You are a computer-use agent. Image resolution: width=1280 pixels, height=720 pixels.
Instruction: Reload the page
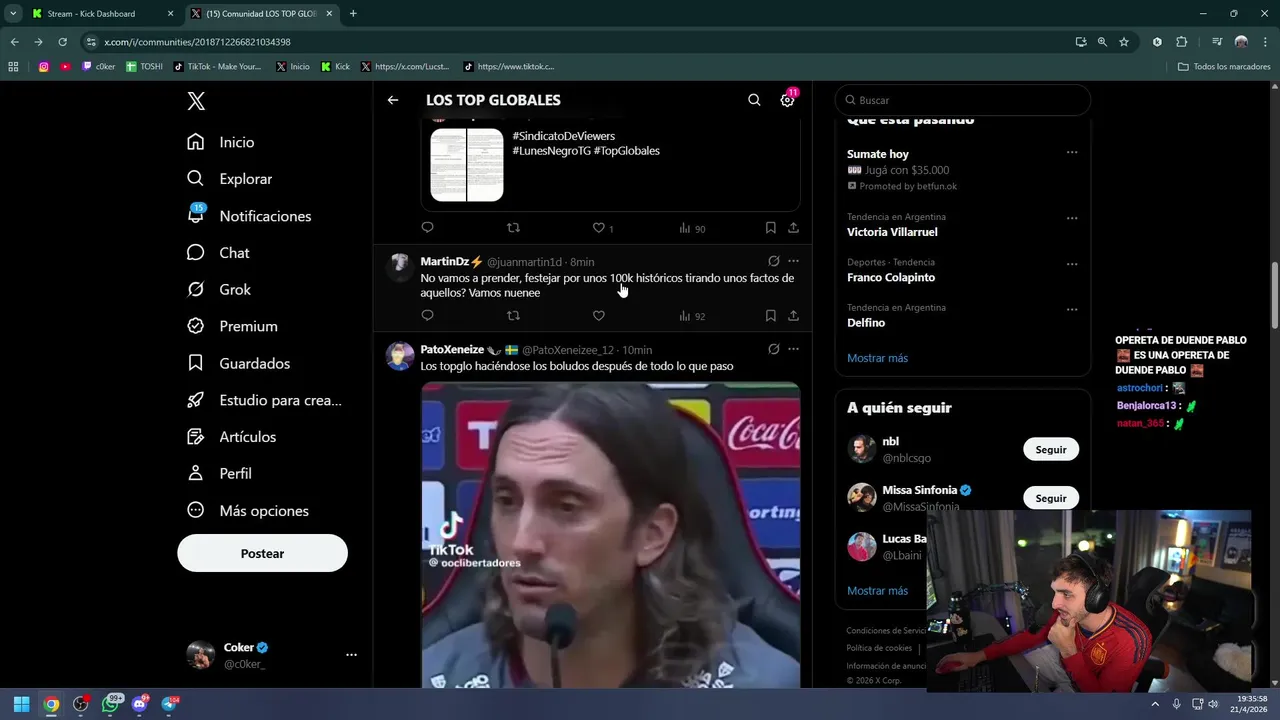[62, 42]
